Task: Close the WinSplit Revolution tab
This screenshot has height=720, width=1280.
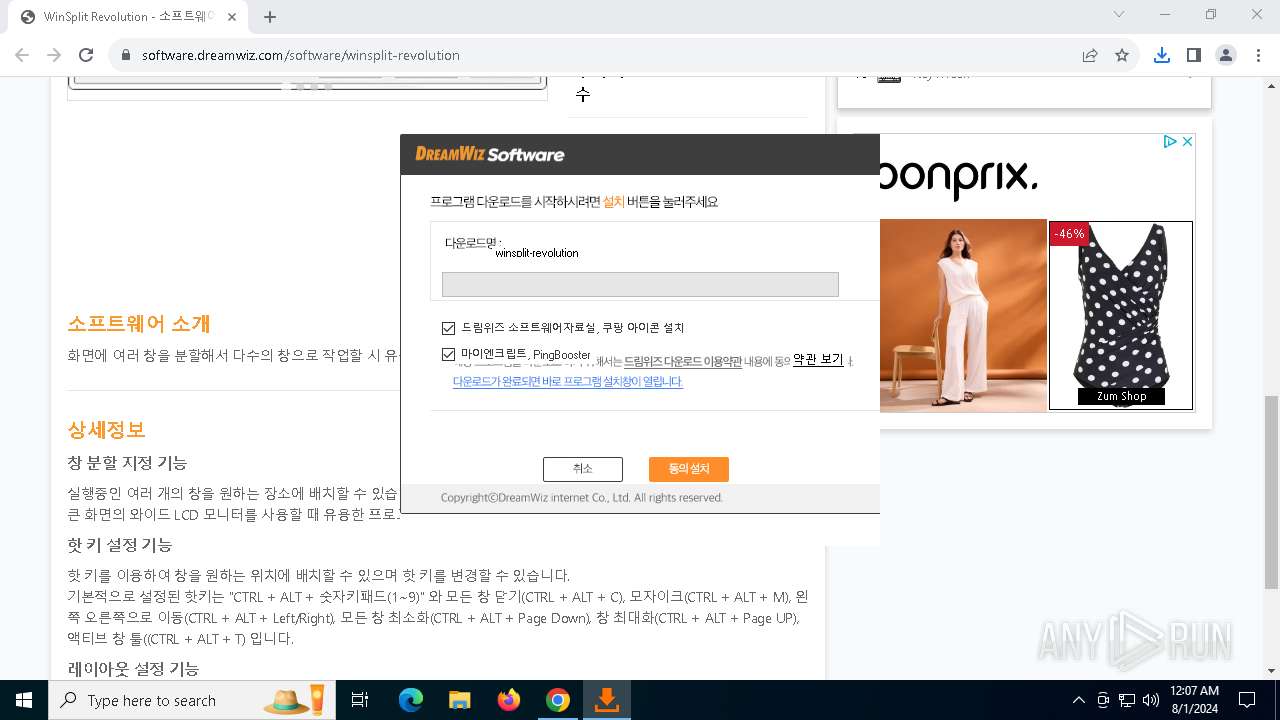Action: [x=234, y=16]
